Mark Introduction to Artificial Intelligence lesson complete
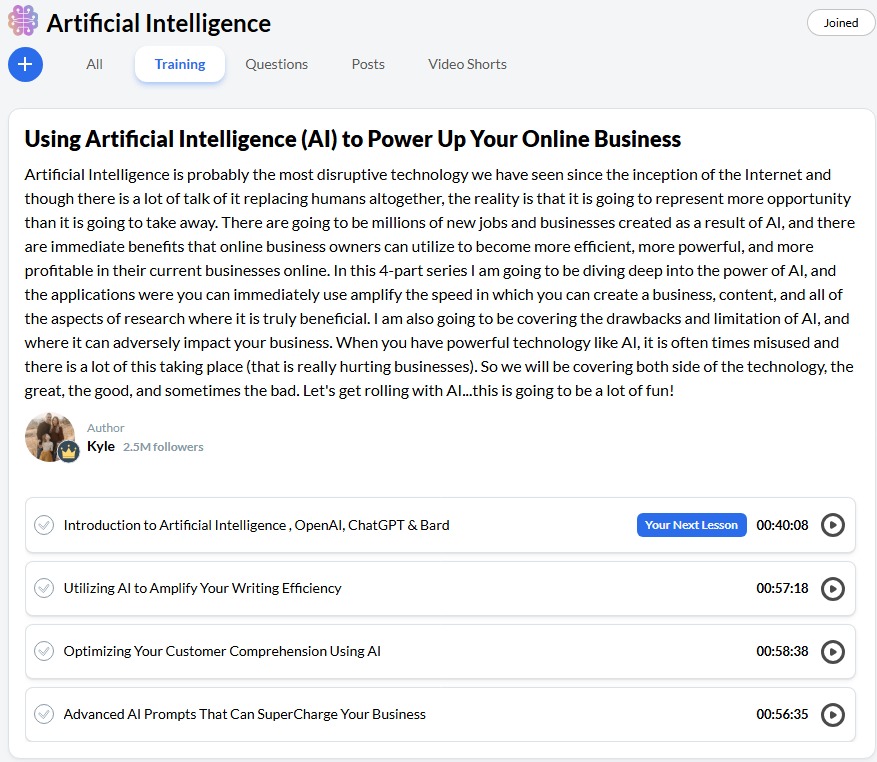The width and height of the screenshot is (877, 762). tap(44, 525)
